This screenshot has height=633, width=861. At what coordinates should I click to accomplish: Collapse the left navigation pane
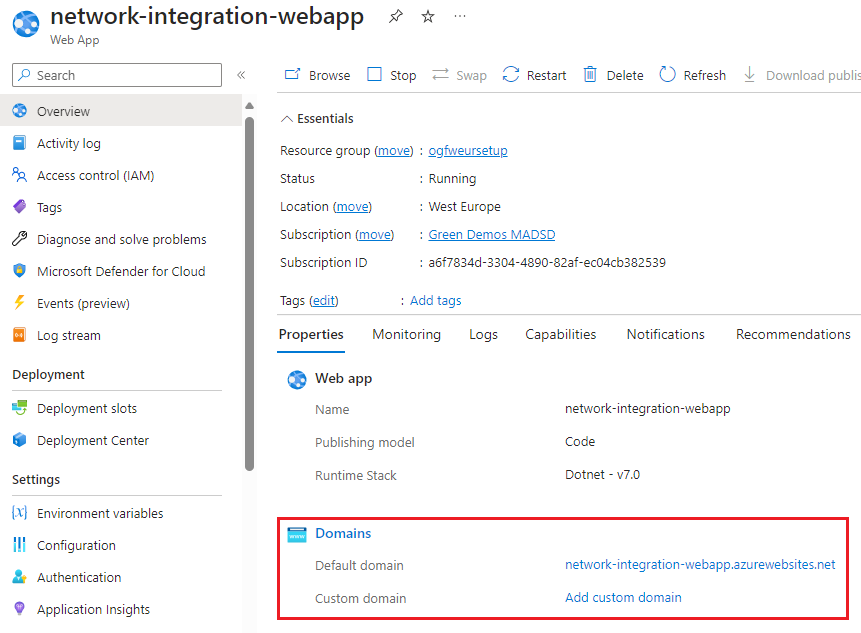click(x=241, y=75)
